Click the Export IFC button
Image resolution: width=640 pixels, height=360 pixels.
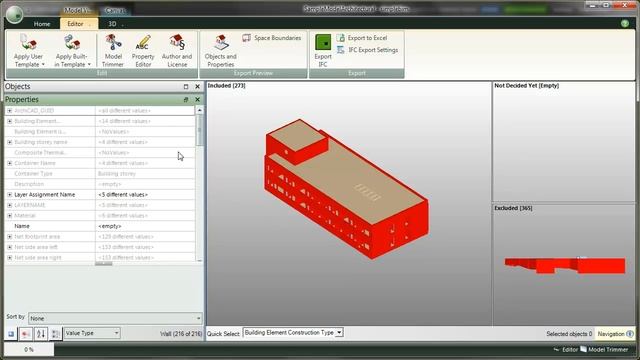(323, 51)
